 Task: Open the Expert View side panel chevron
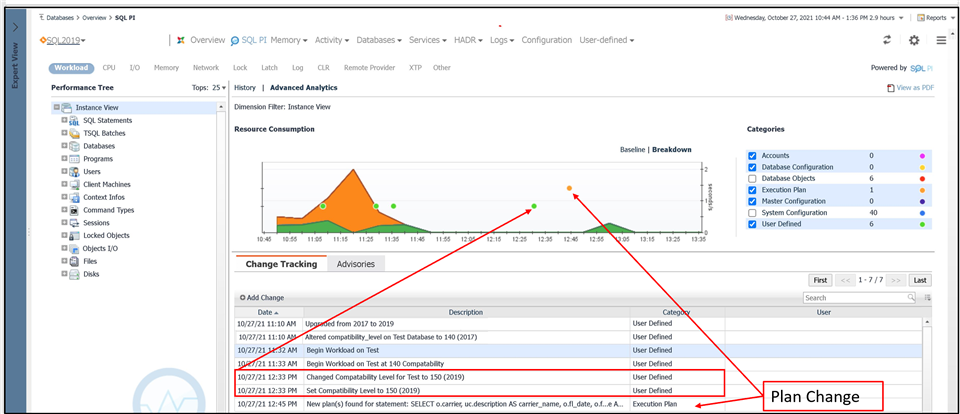pos(15,27)
